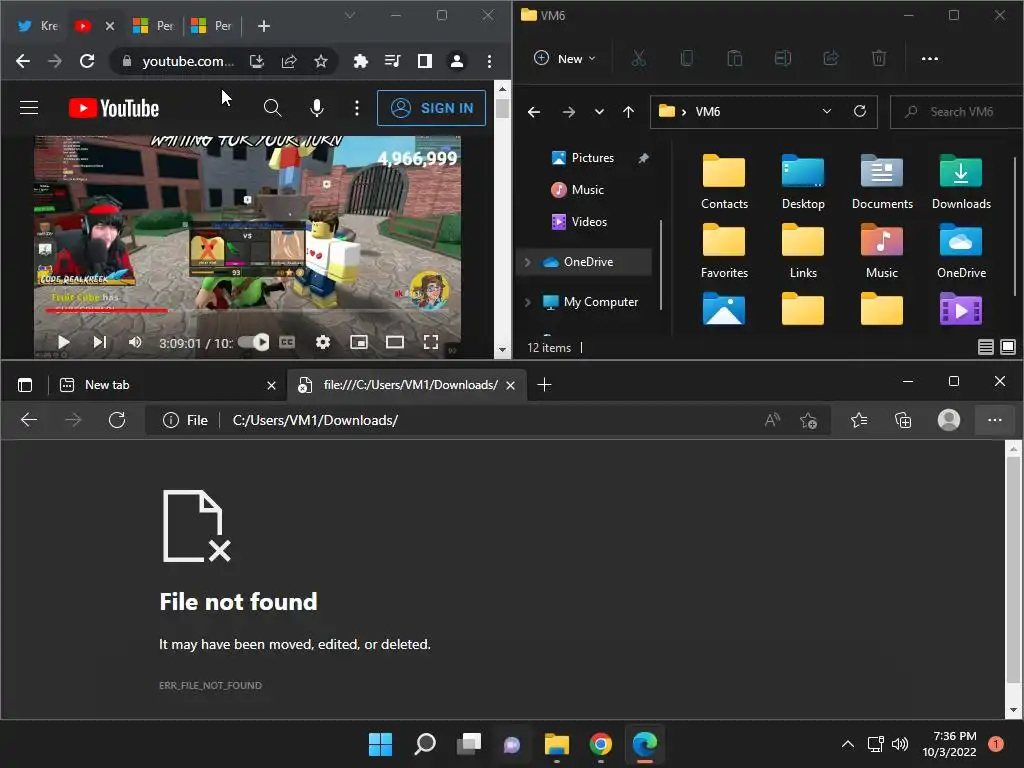Bookmark the YouTube page with star icon
Screen dimensions: 1024x768
pos(321,61)
